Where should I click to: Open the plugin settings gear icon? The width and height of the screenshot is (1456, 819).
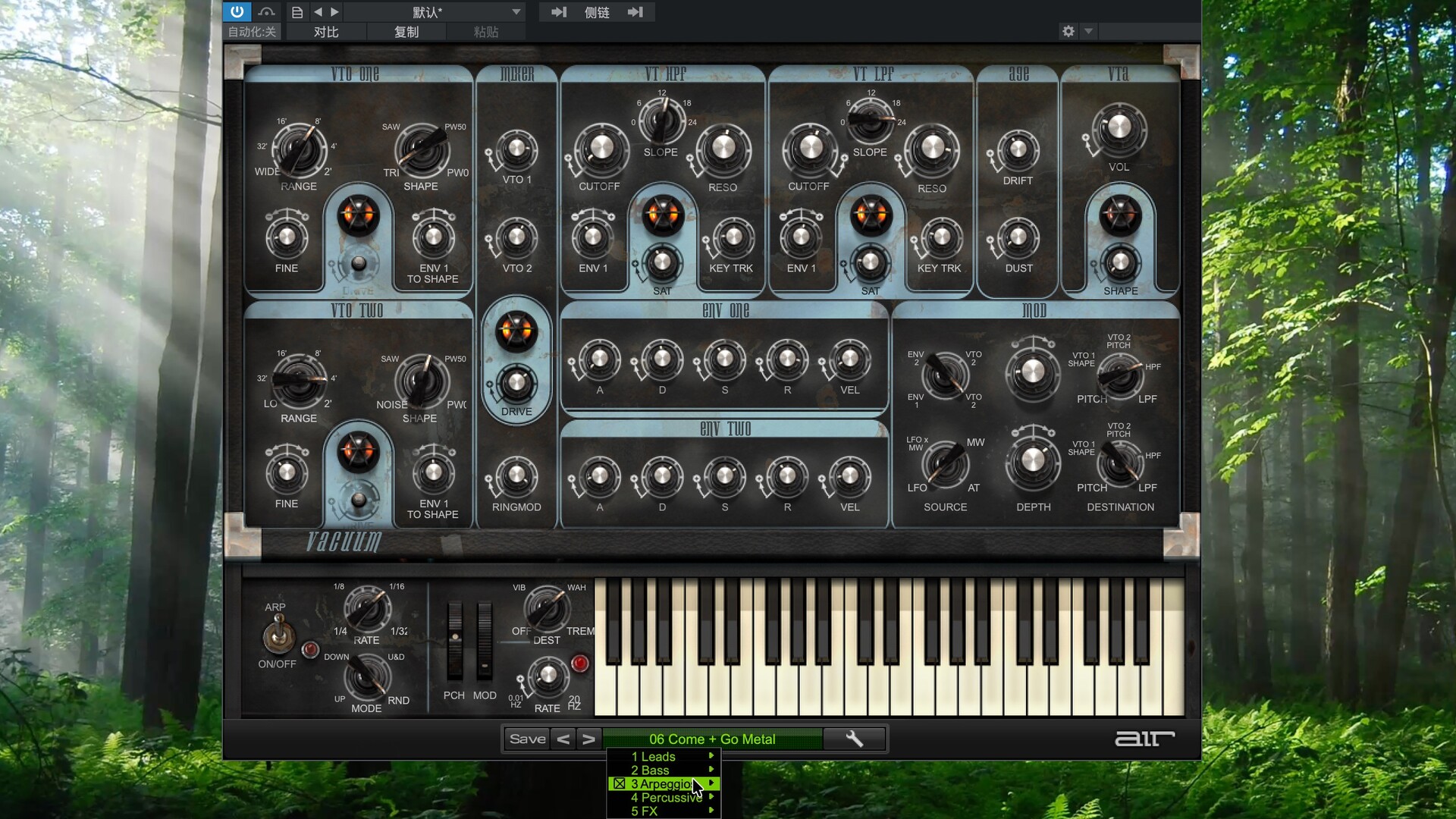tap(1068, 31)
